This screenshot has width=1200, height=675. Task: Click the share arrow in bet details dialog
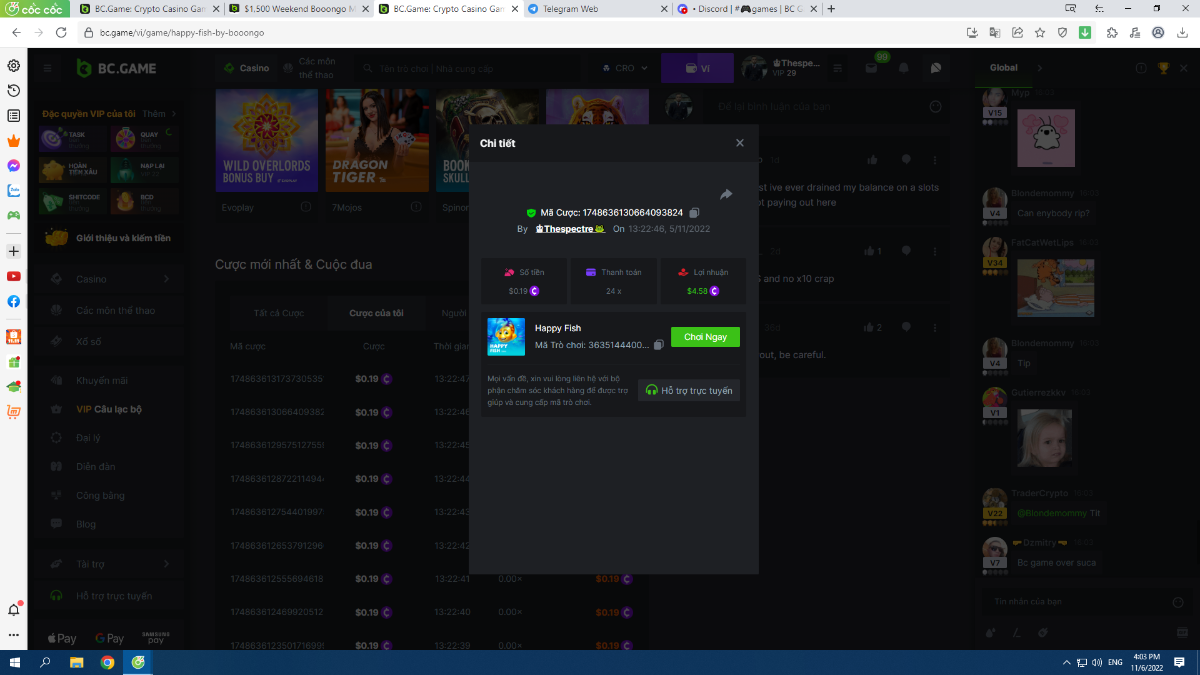pos(726,194)
